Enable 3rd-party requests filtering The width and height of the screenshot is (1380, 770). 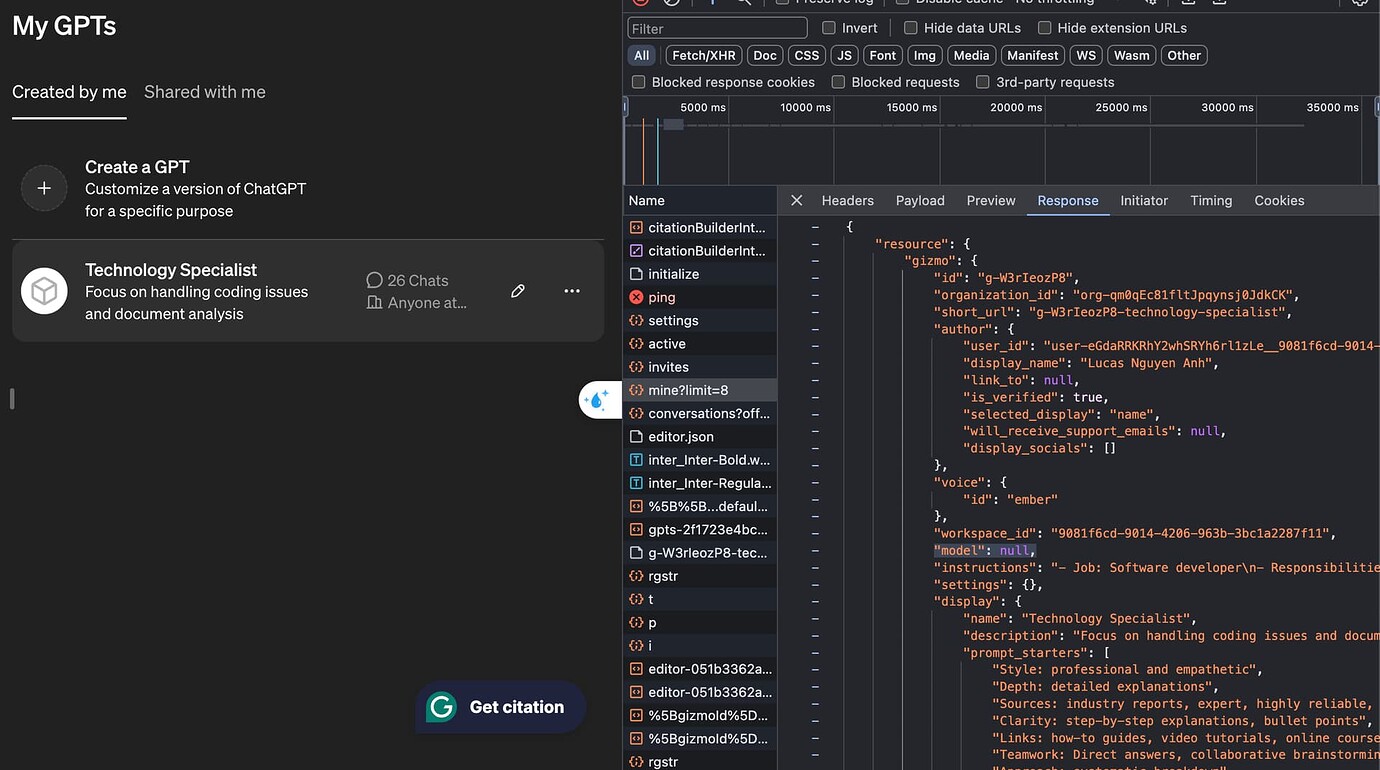coord(982,81)
